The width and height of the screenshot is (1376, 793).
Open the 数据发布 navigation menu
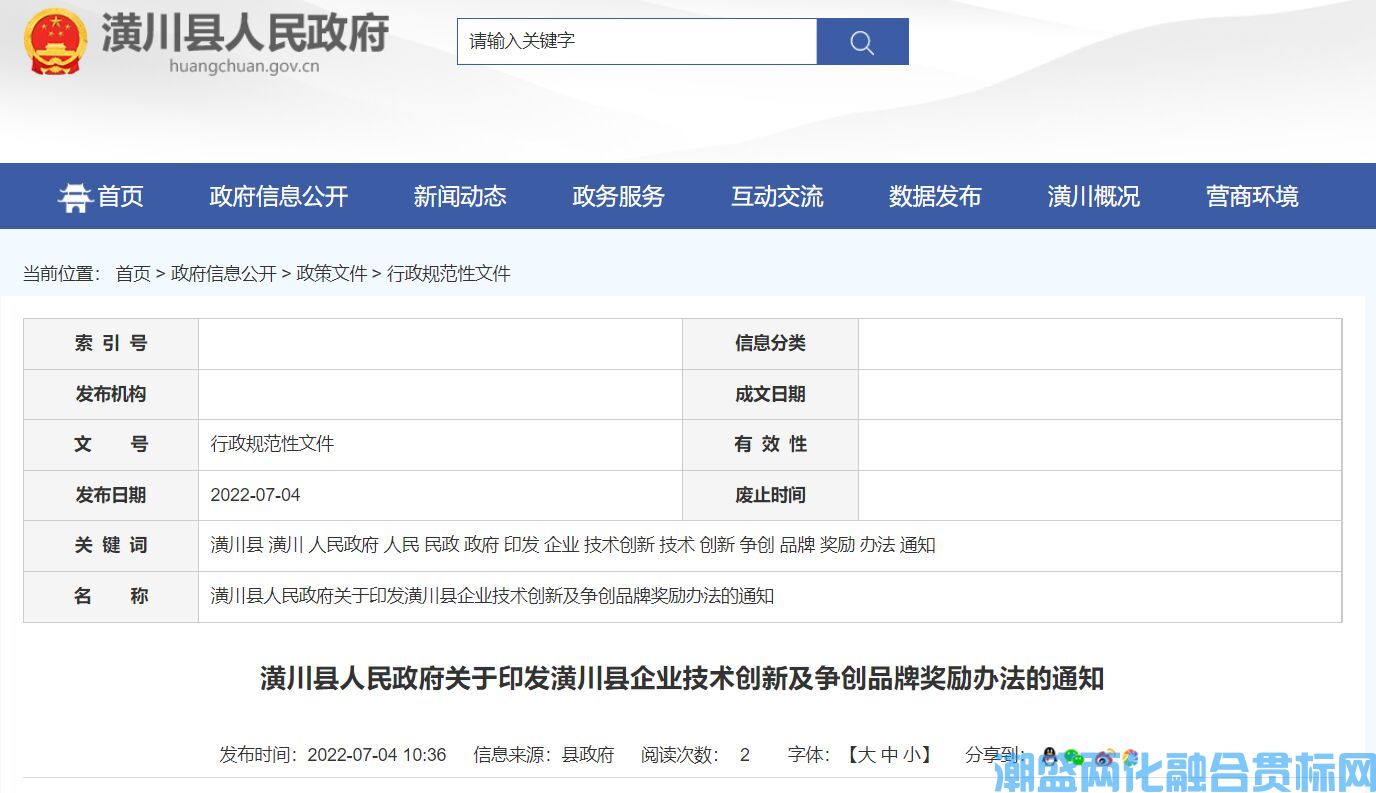click(935, 196)
